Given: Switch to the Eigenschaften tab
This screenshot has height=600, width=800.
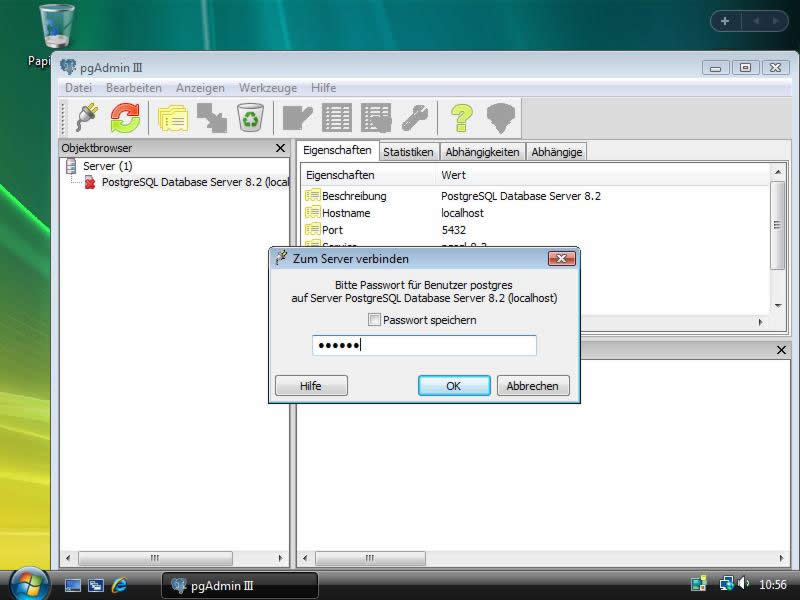Looking at the screenshot, I should [337, 151].
